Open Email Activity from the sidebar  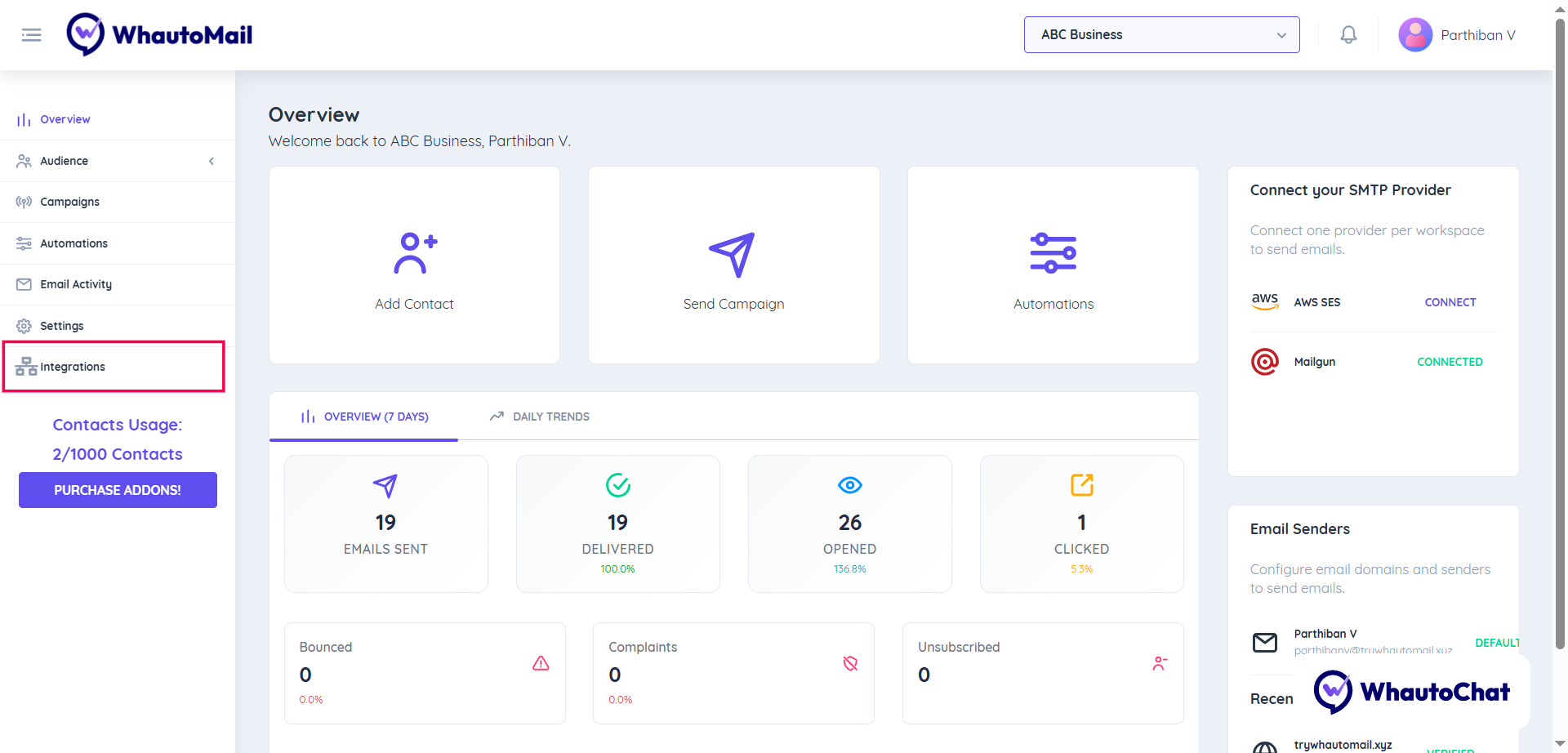(x=76, y=284)
